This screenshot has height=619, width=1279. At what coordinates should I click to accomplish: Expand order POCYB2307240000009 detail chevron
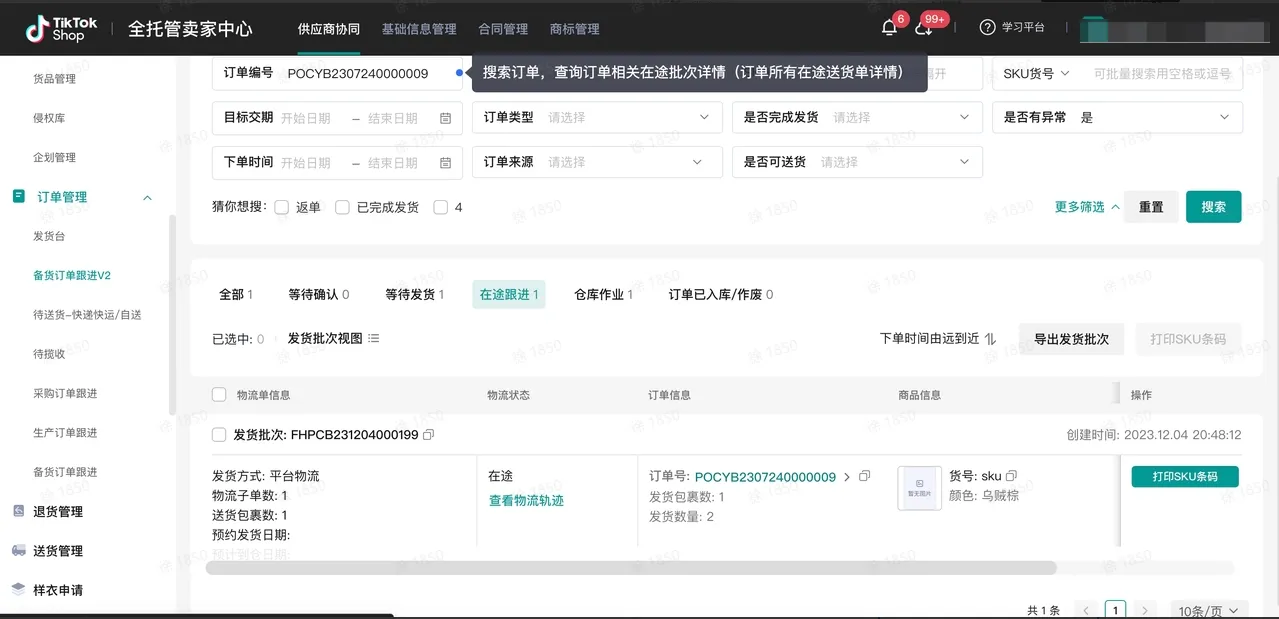pos(847,477)
